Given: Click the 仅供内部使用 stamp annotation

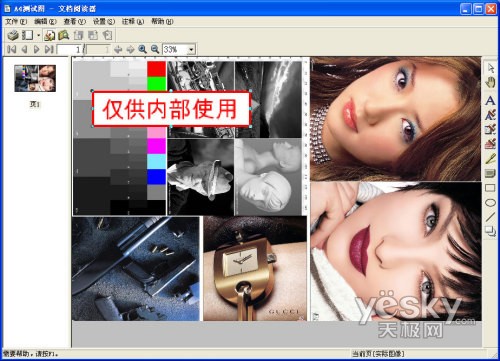Looking at the screenshot, I should pos(171,109).
